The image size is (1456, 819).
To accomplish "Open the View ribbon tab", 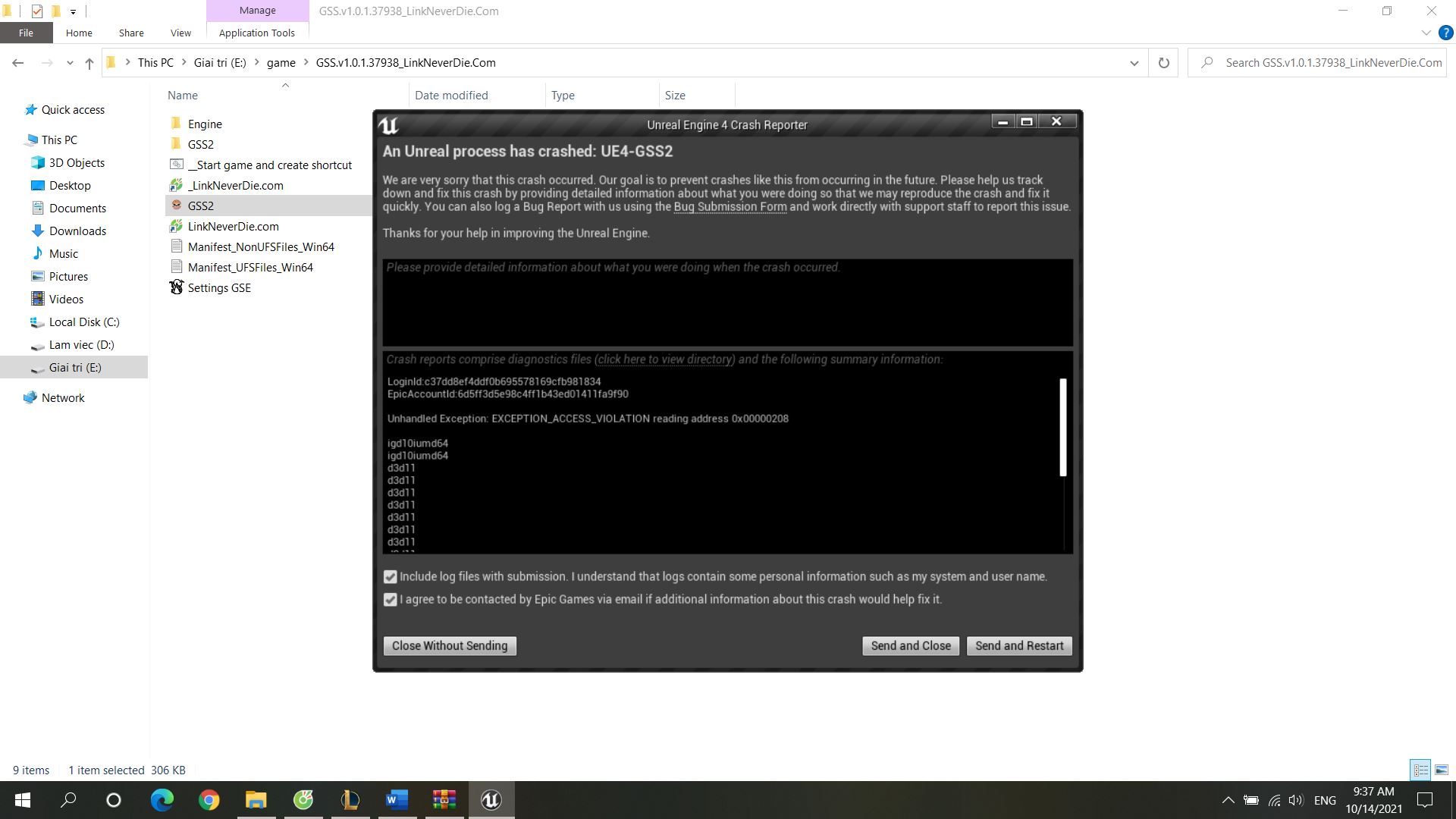I will click(180, 33).
